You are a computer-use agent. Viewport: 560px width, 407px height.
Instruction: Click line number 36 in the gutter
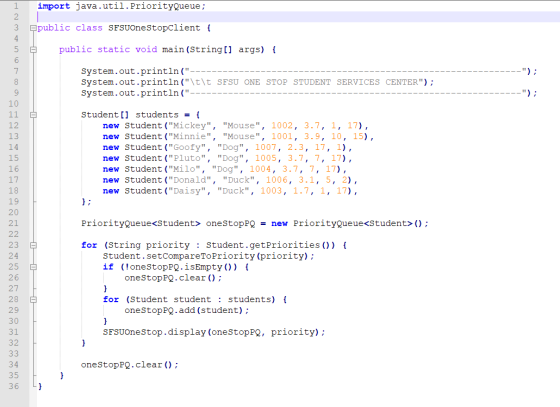14,386
